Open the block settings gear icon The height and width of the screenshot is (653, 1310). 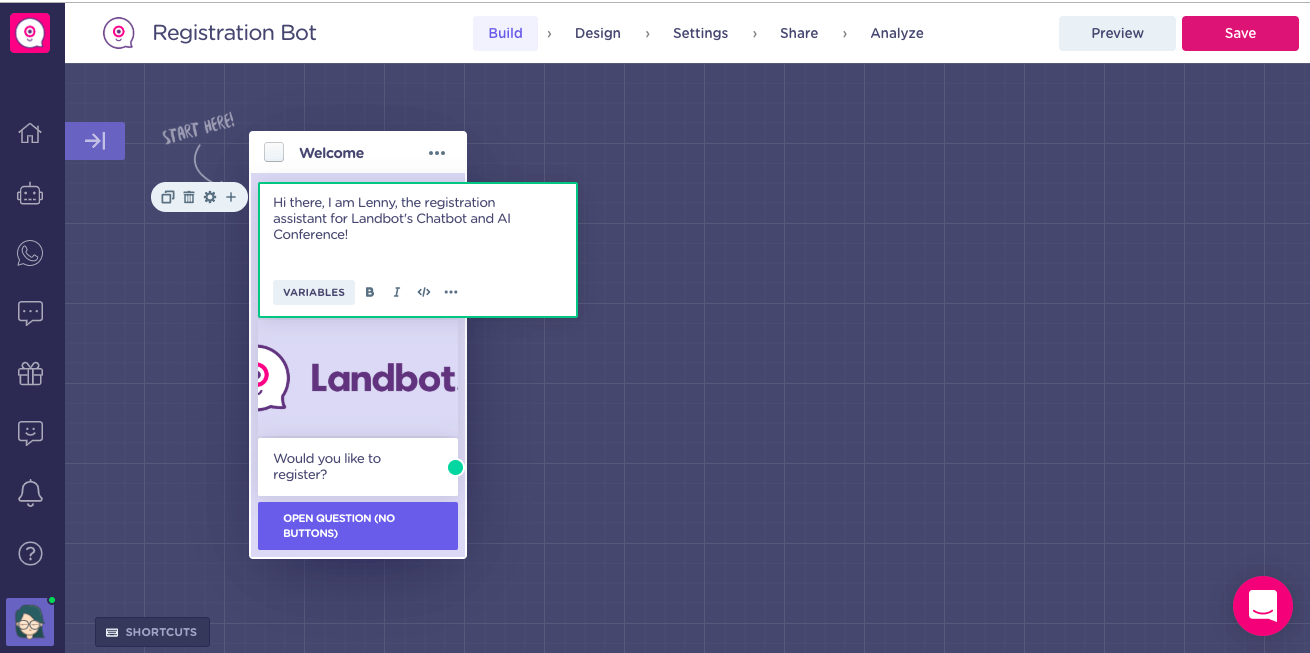pos(210,197)
